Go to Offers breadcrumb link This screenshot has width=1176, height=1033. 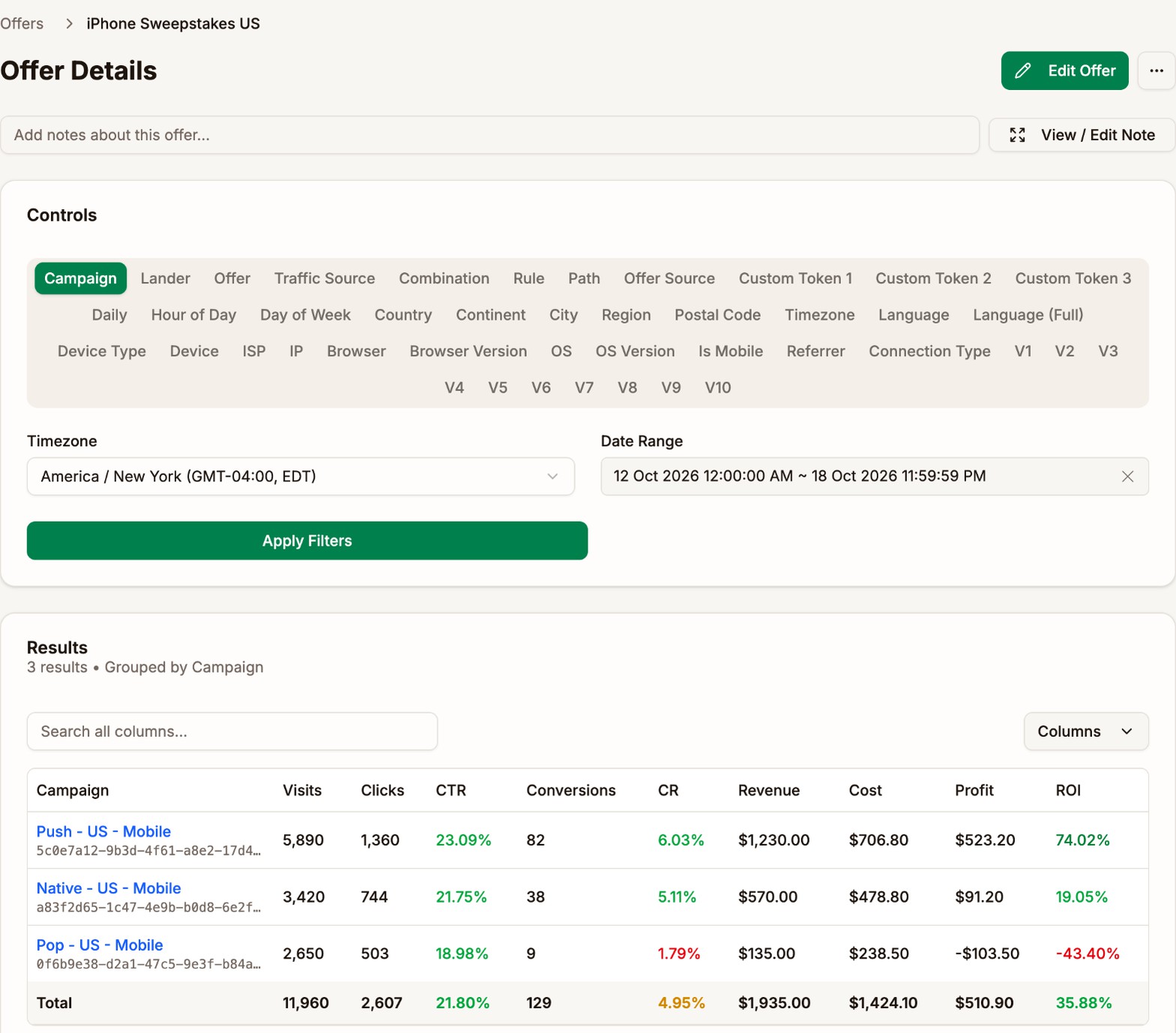(x=22, y=24)
